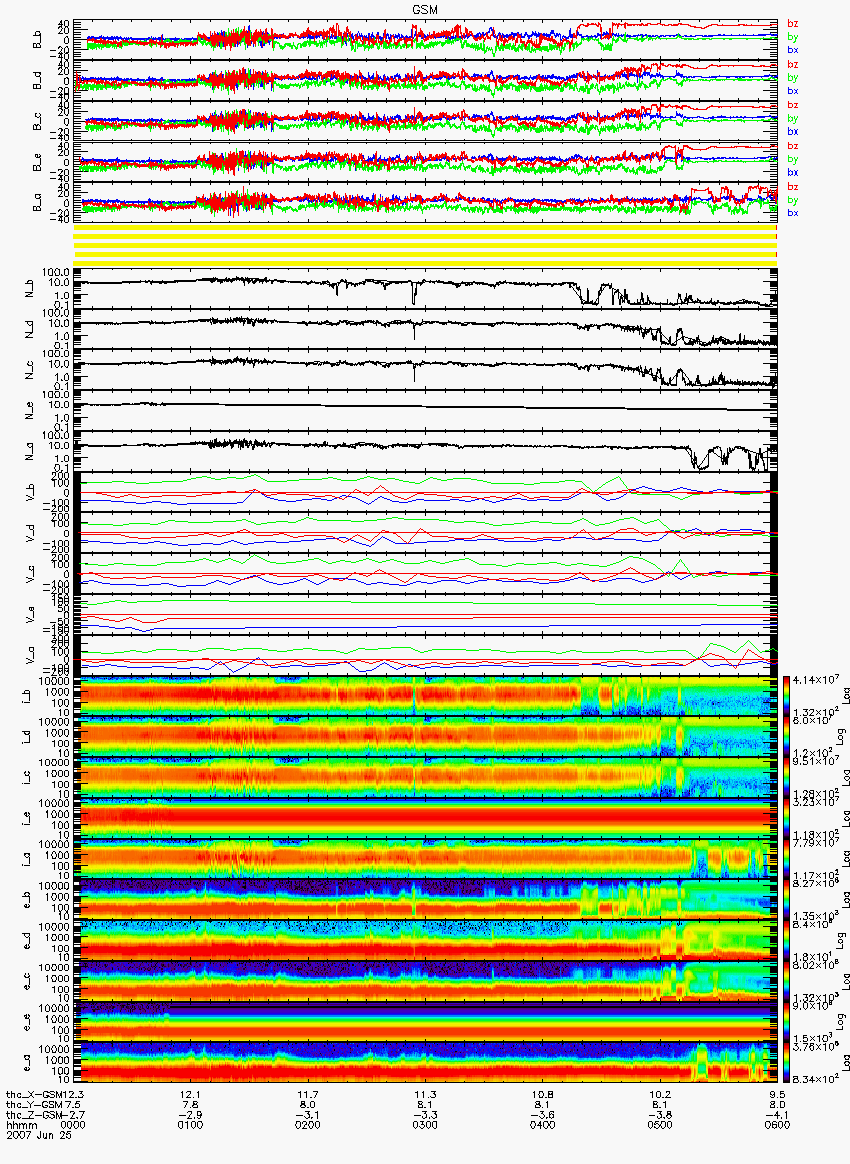Click the Z-GSM value -3.3
The image size is (850, 1164).
(425, 1115)
